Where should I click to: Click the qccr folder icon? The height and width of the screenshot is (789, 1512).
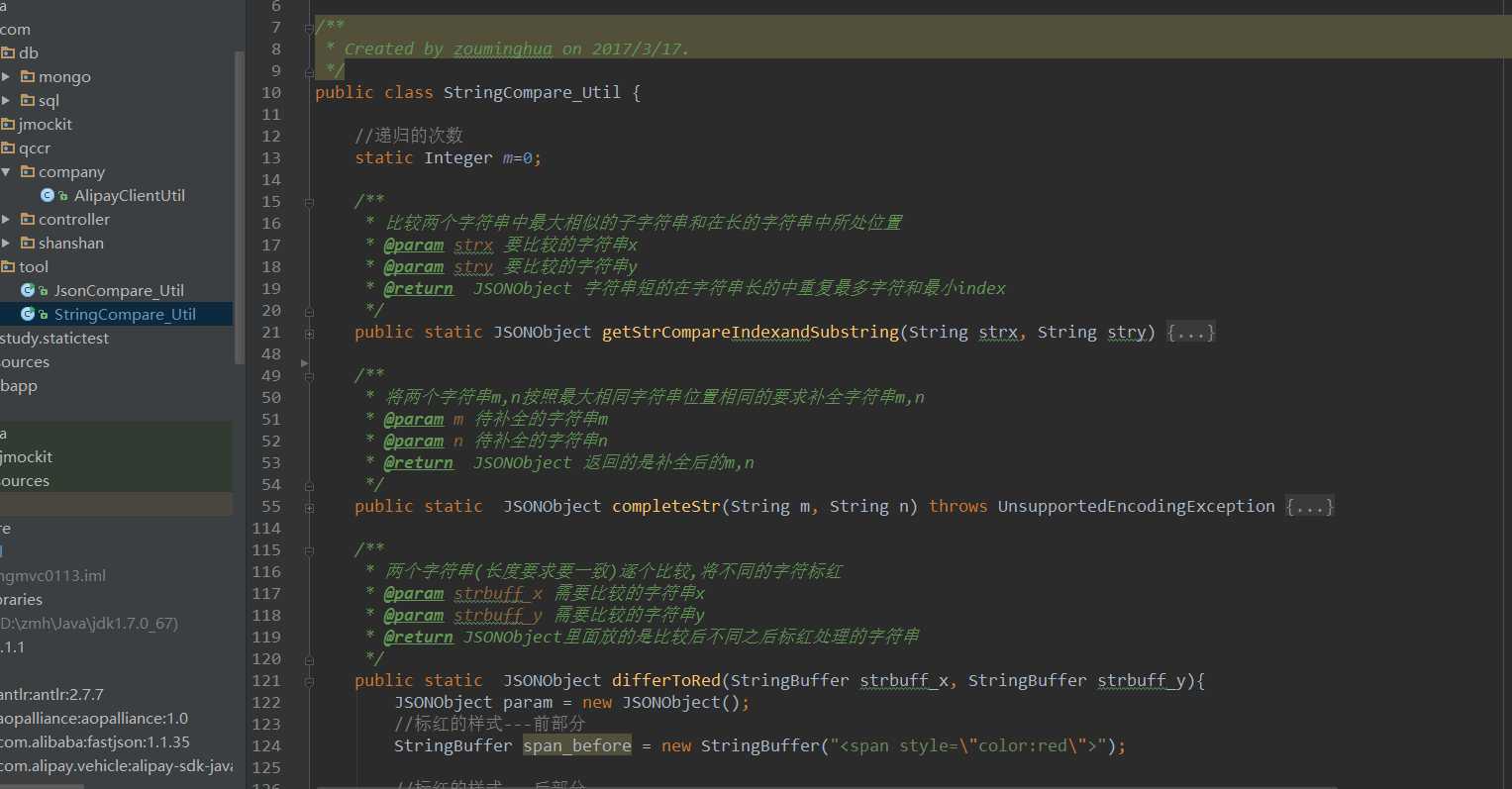point(8,148)
